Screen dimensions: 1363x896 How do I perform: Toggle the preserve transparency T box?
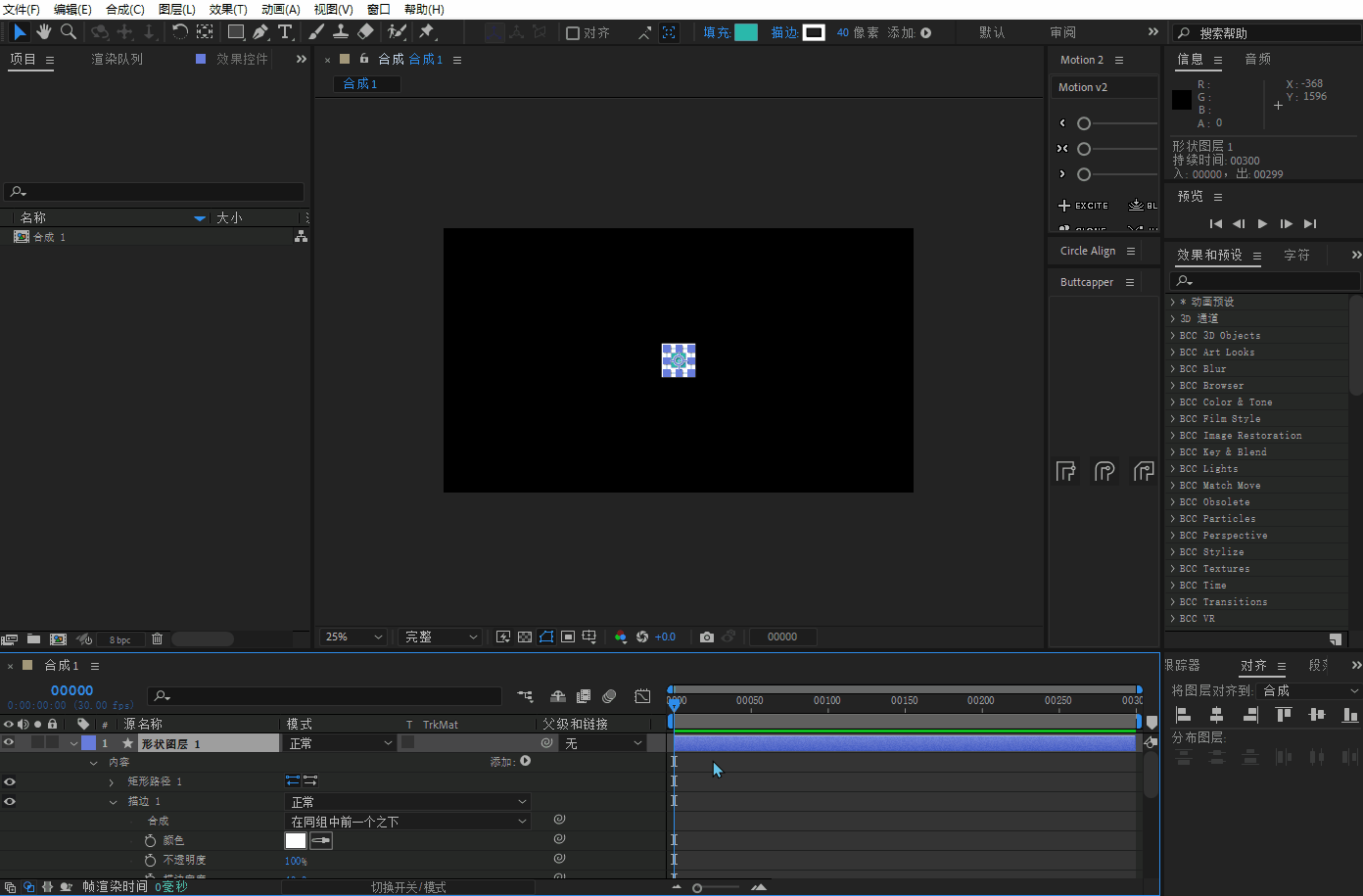tap(408, 742)
